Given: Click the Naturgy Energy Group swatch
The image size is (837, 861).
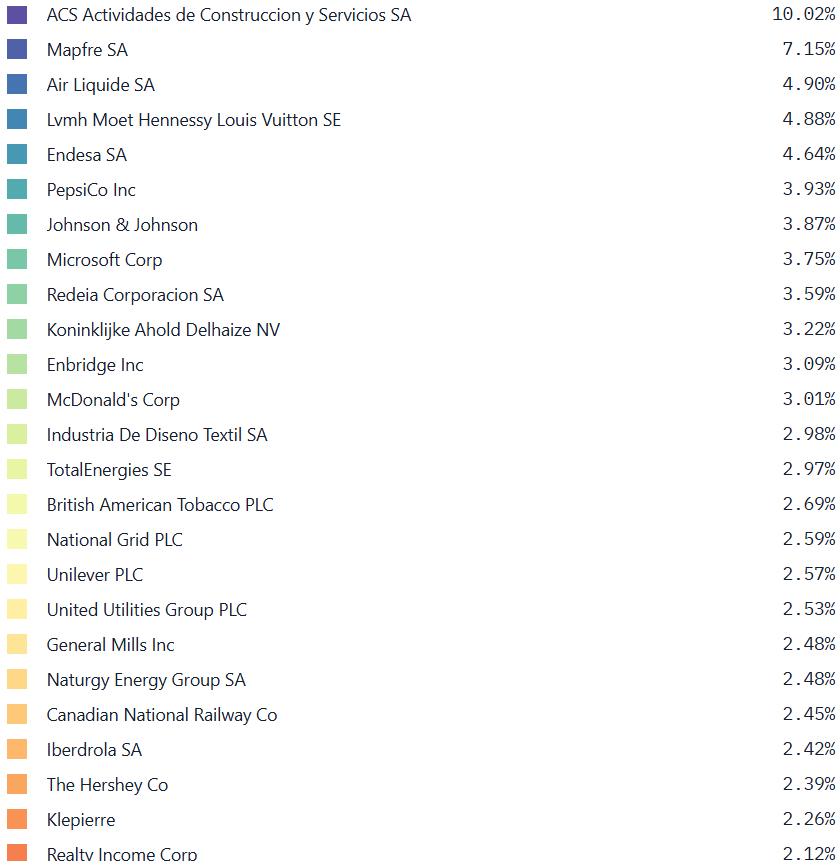Looking at the screenshot, I should [17, 680].
